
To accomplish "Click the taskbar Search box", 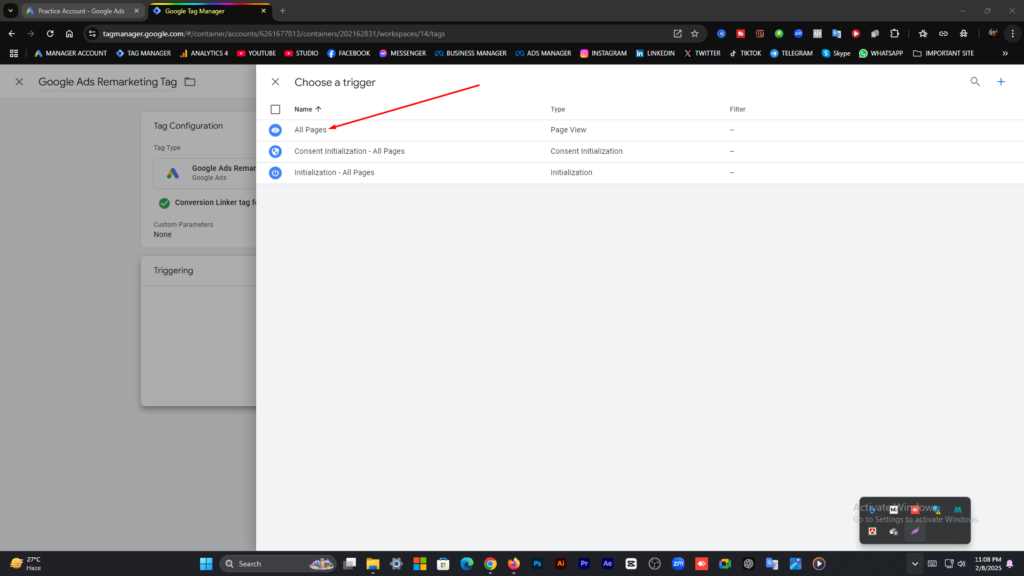I will 278,564.
